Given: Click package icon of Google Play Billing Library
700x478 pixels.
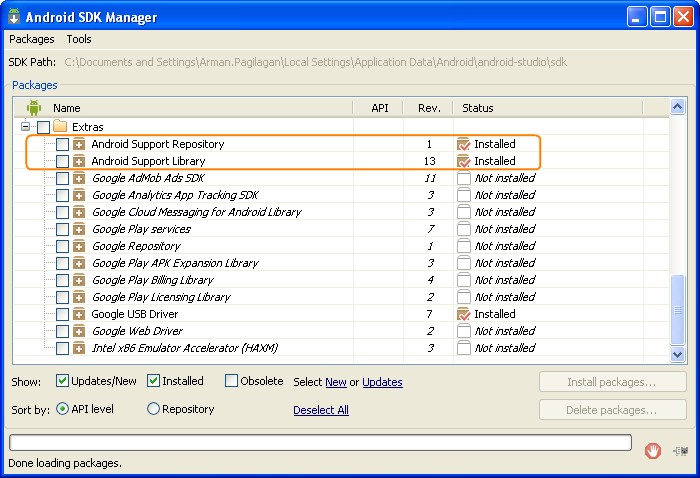Looking at the screenshot, I should point(79,280).
